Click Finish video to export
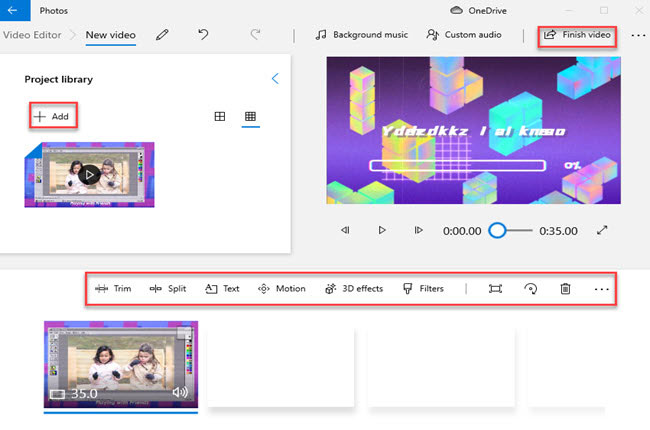This screenshot has width=650, height=430. point(577,35)
